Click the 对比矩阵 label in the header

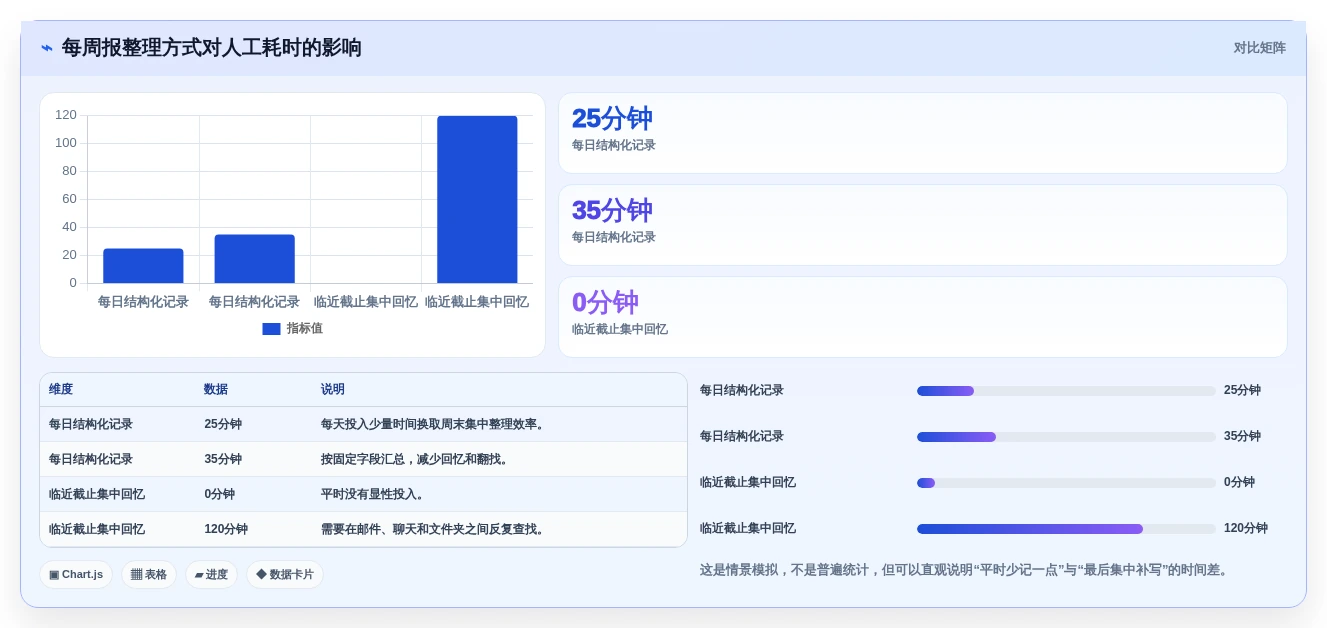coord(1259,48)
